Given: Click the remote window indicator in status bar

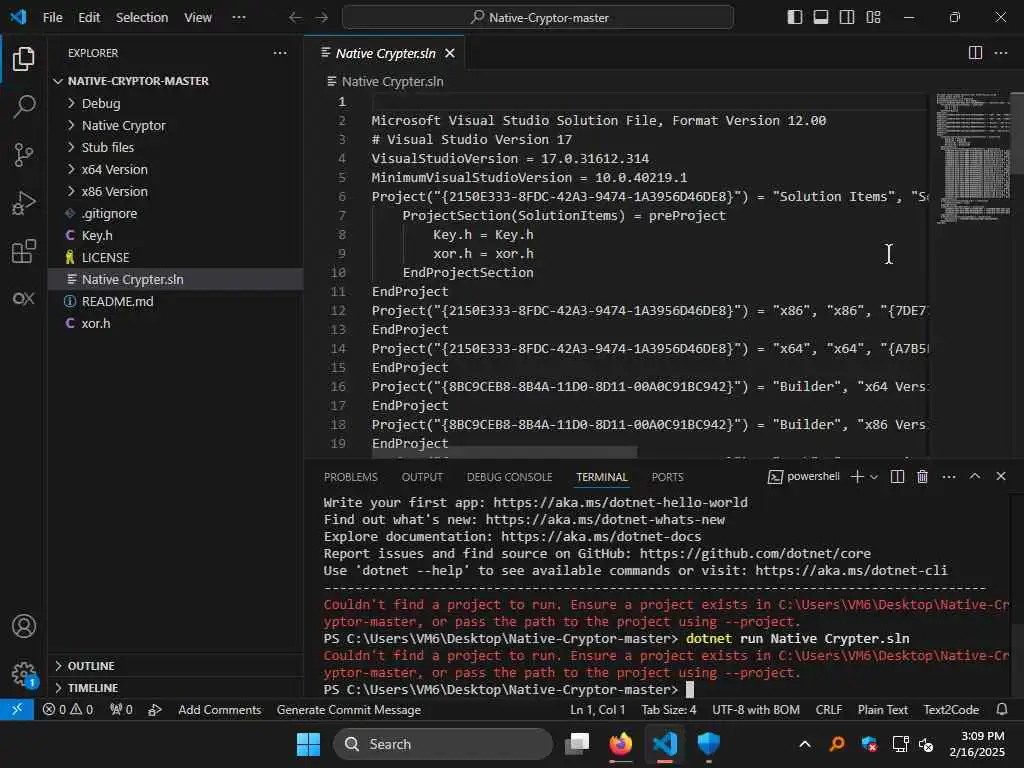Looking at the screenshot, I should pos(17,710).
